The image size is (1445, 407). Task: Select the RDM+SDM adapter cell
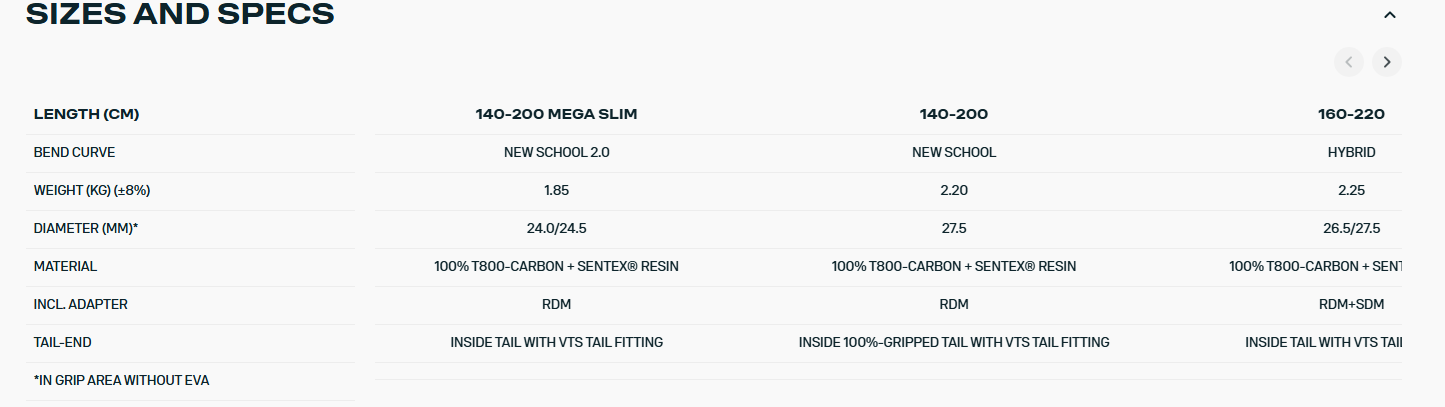pos(1351,304)
